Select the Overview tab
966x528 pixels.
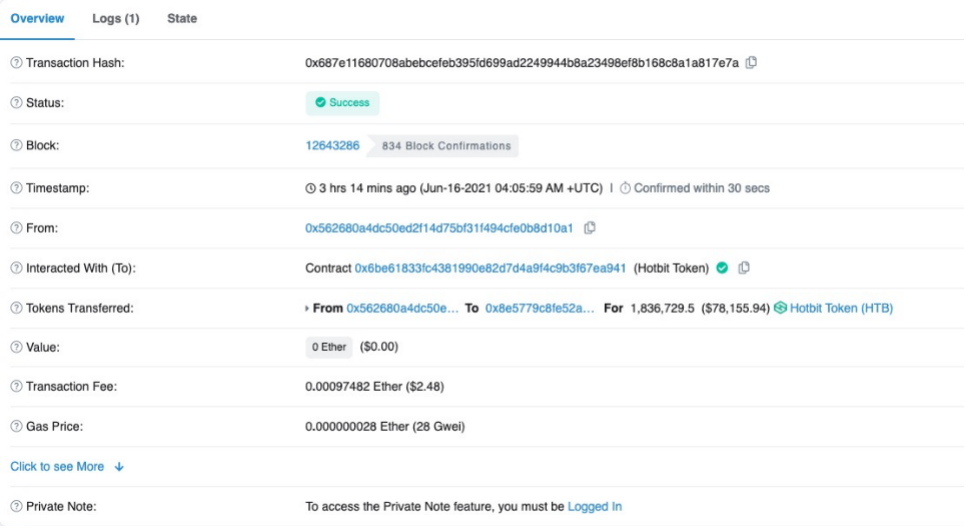(x=37, y=19)
